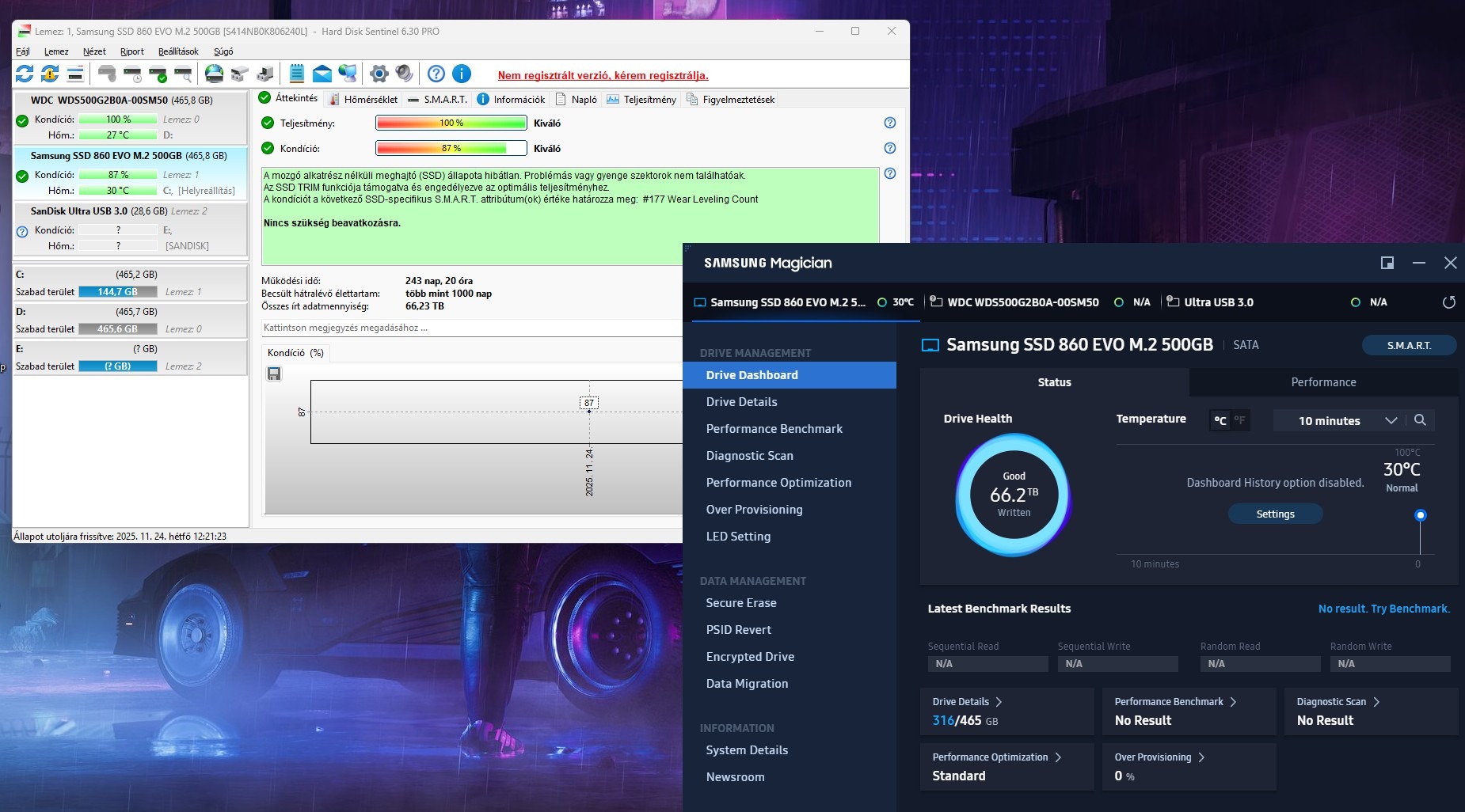The height and width of the screenshot is (812, 1465).
Task: Open the Beállítások menu
Action: 178,51
